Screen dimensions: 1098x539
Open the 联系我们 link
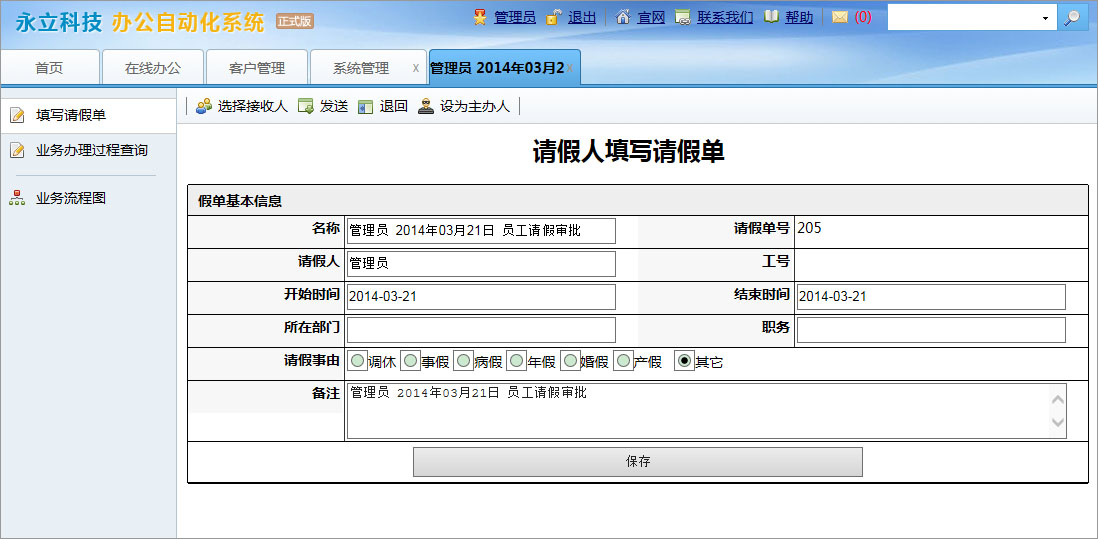725,18
